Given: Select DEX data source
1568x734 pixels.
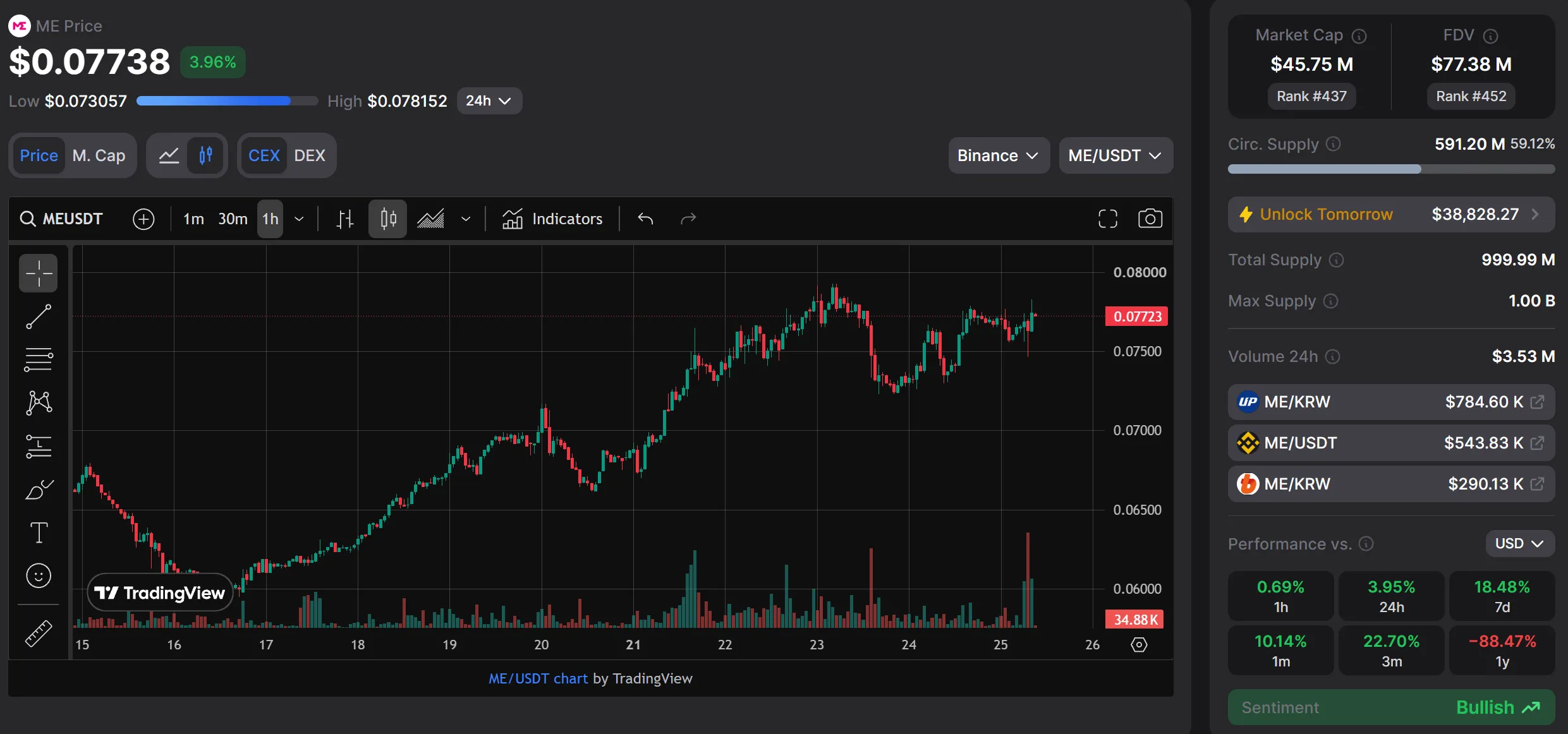Looking at the screenshot, I should 310,155.
